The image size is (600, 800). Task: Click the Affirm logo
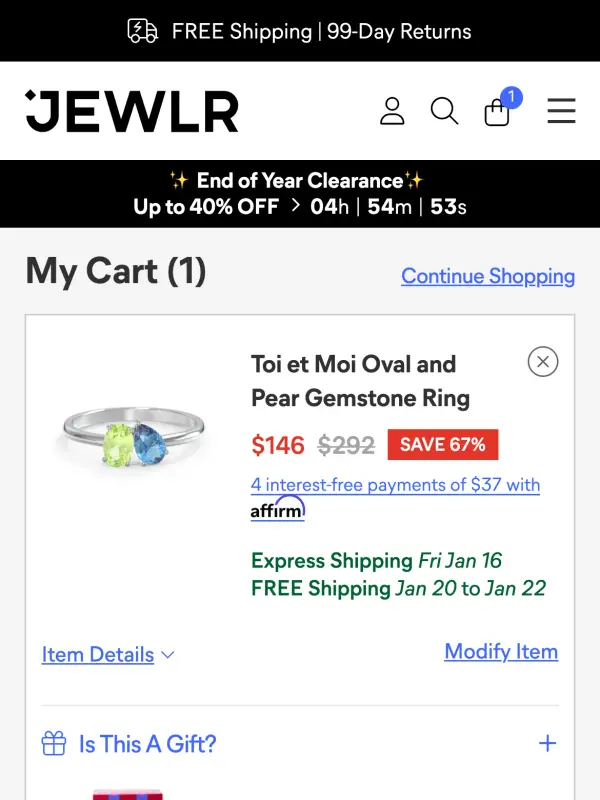point(277,510)
